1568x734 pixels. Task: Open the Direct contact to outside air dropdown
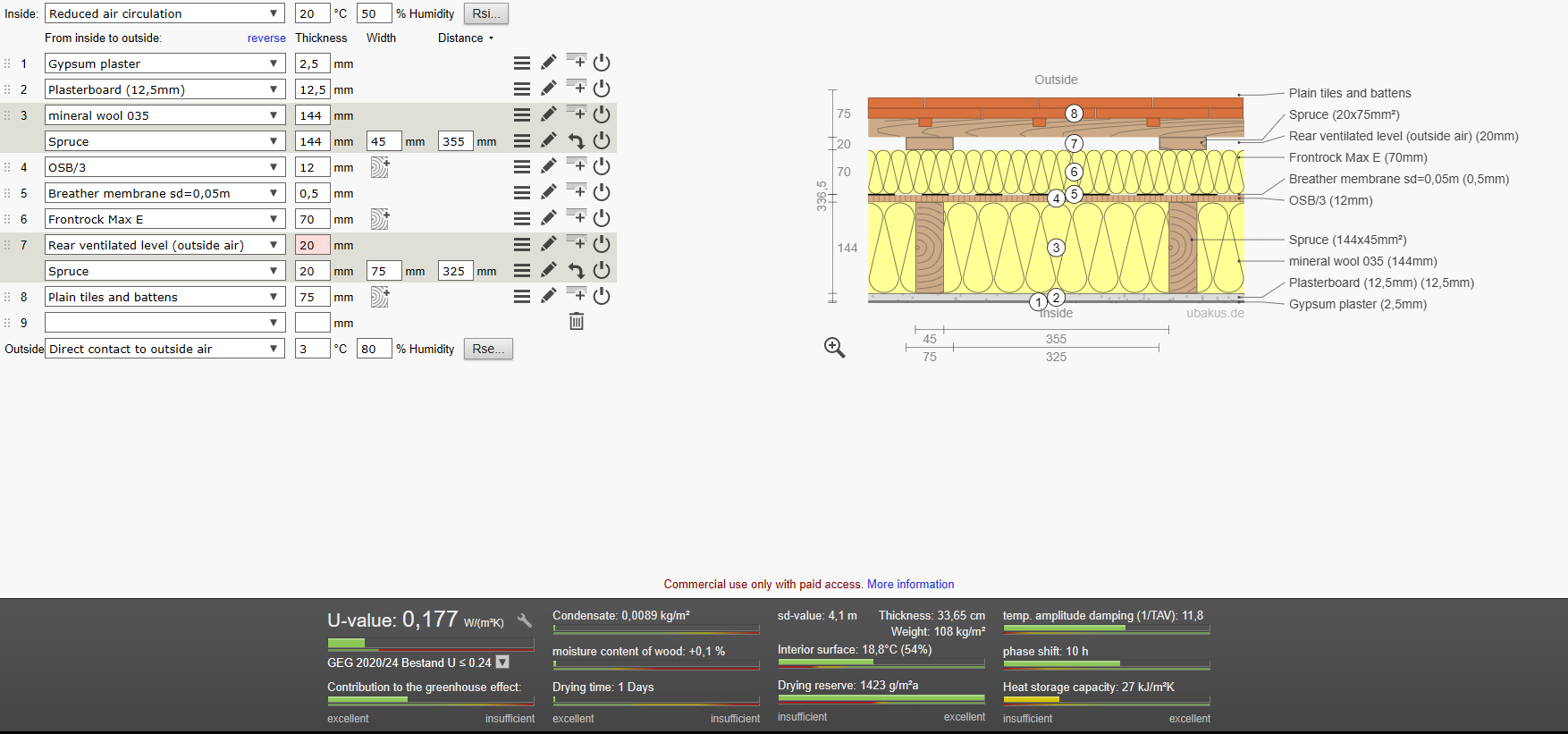point(164,349)
